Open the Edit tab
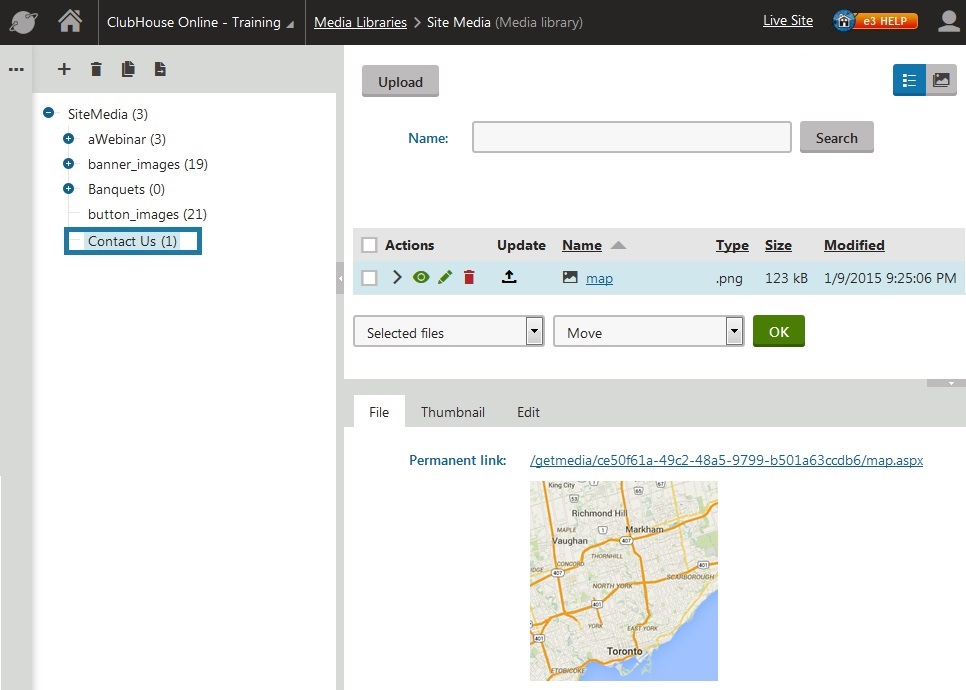This screenshot has height=690, width=966. point(528,412)
